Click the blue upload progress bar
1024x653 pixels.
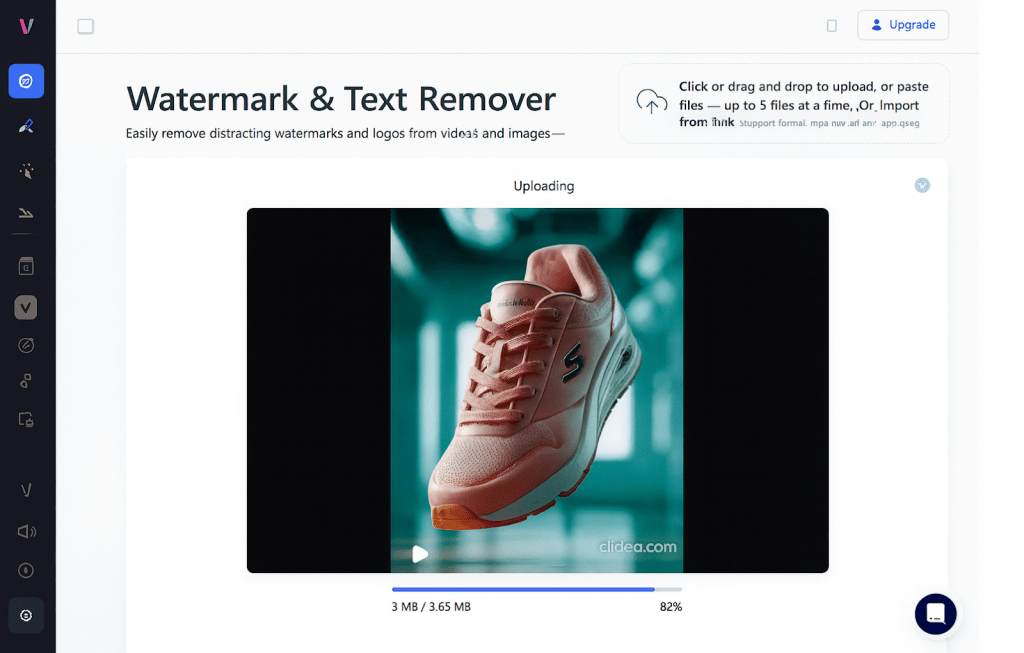click(x=523, y=589)
